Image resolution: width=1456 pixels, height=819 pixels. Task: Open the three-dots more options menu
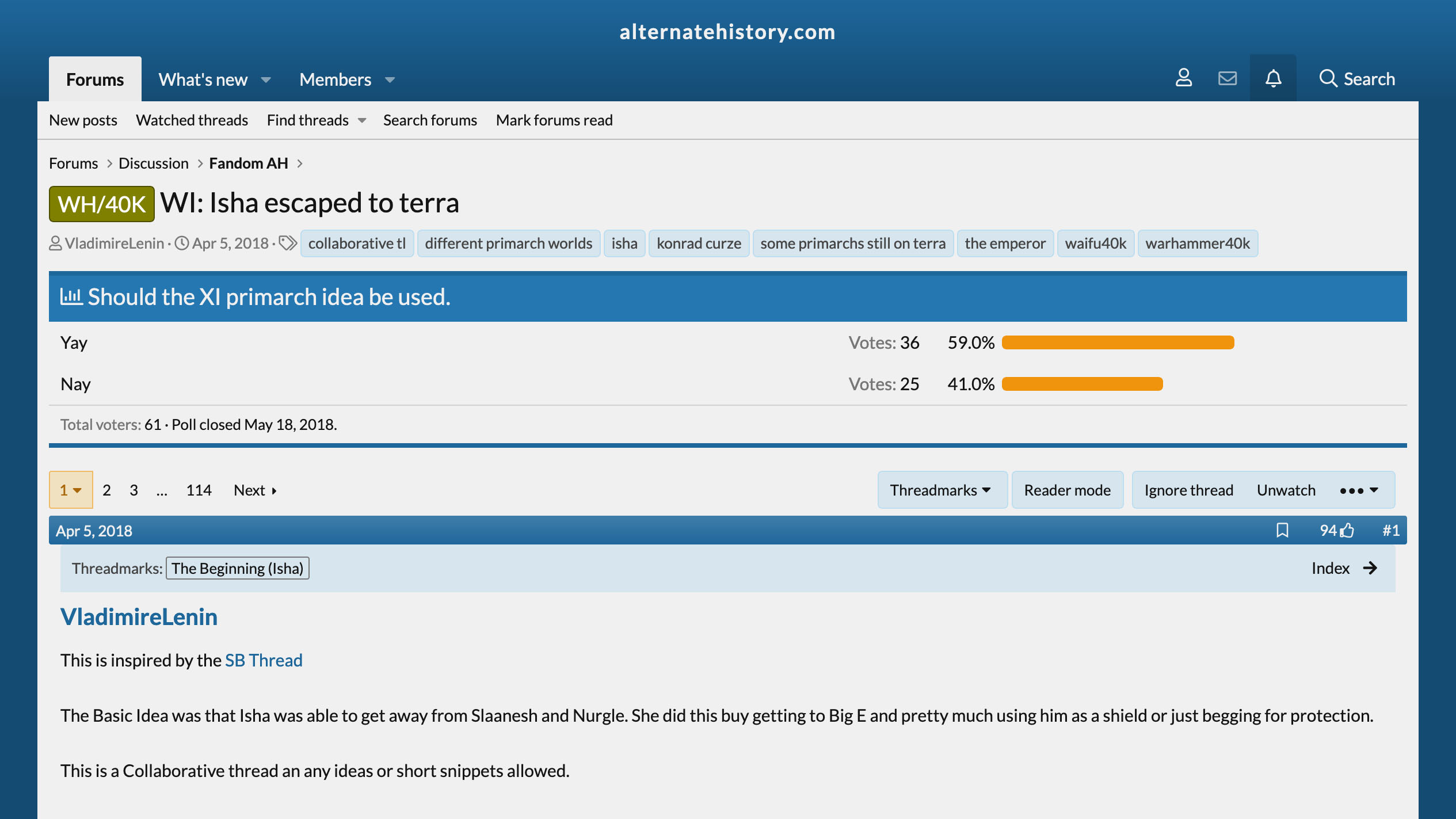tap(1358, 490)
